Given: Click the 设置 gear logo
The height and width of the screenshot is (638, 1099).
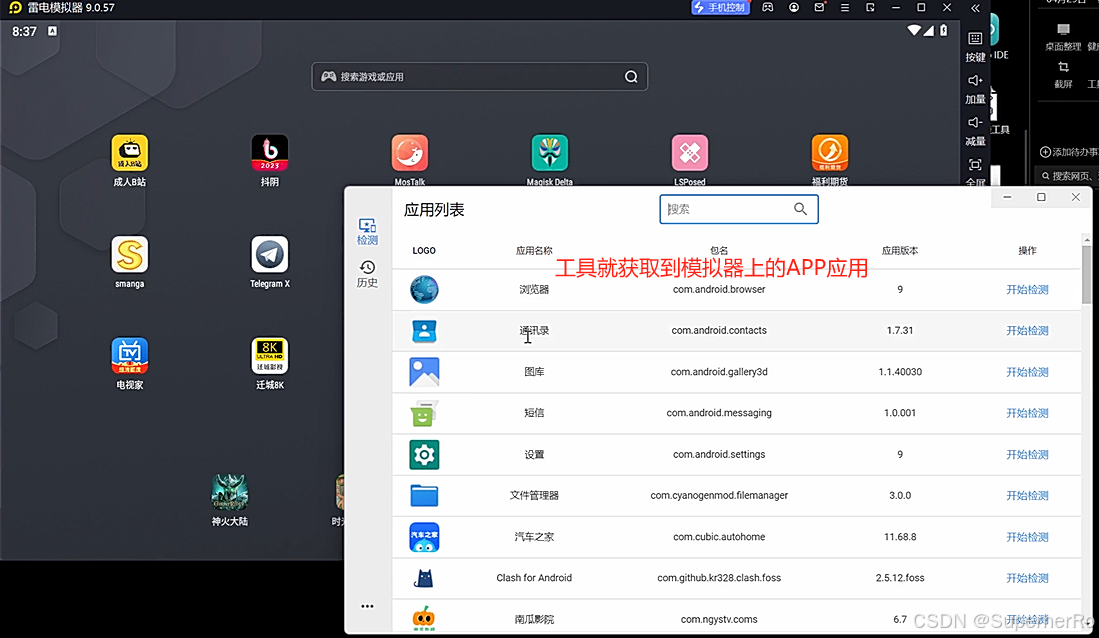Looking at the screenshot, I should tap(424, 455).
